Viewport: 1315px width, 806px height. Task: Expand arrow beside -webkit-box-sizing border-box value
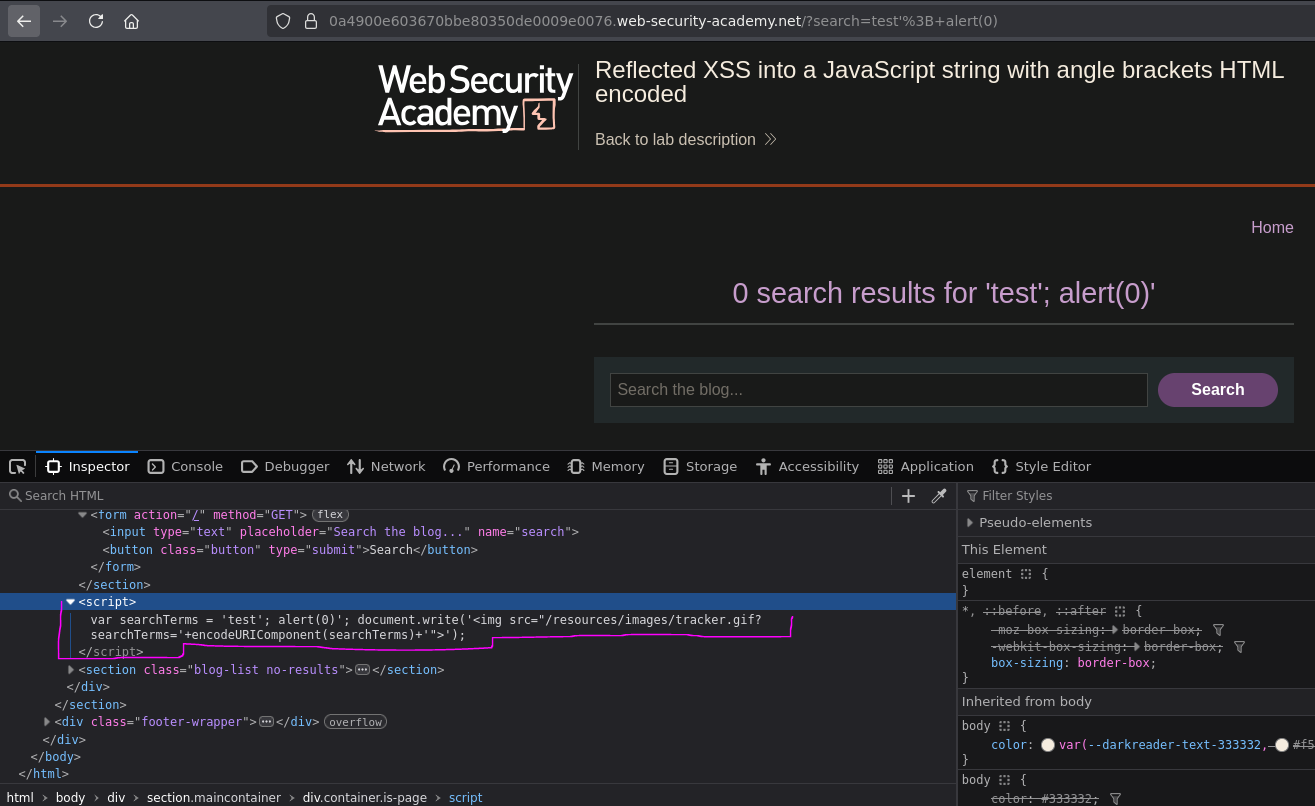click(x=1137, y=647)
